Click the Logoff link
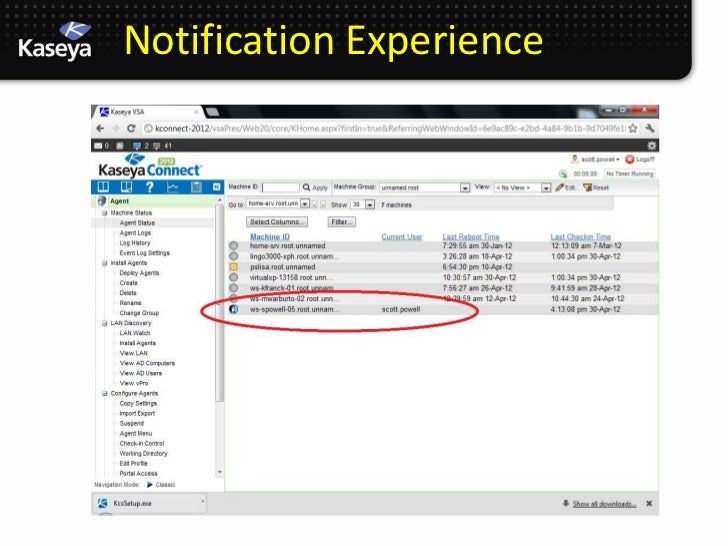This screenshot has height=546, width=728. click(x=645, y=159)
